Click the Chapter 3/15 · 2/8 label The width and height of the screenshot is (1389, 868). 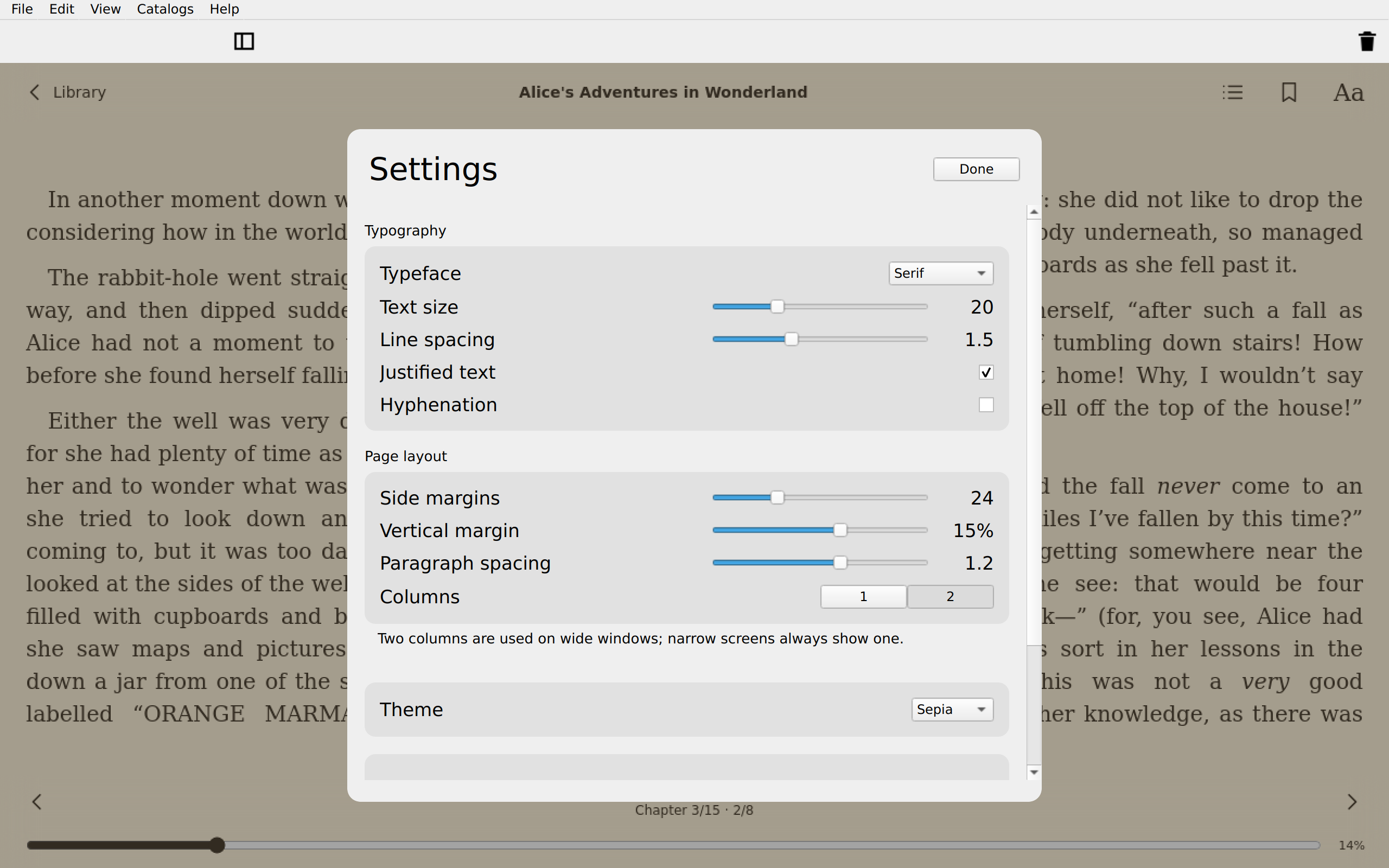pos(694,810)
